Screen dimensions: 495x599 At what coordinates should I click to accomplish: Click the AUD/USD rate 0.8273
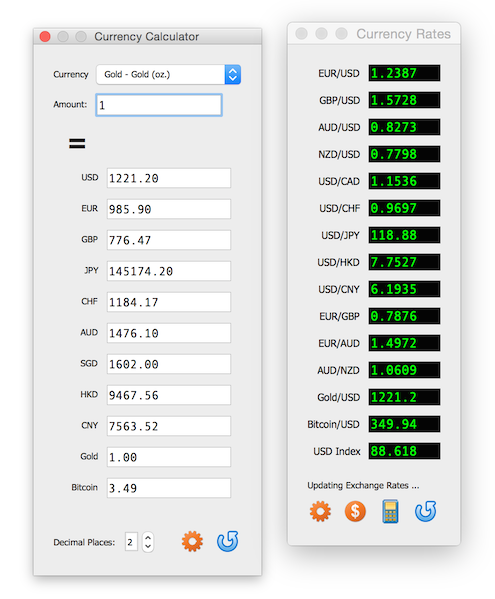pos(404,127)
